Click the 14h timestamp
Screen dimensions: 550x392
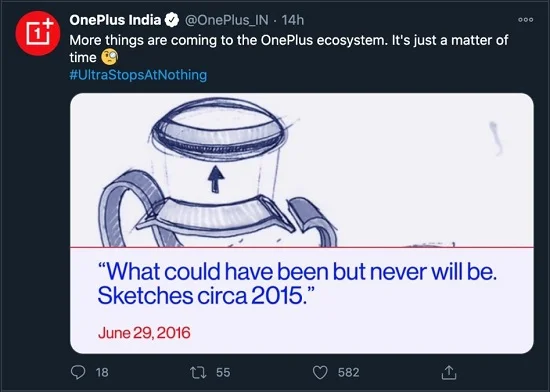pyautogui.click(x=293, y=20)
